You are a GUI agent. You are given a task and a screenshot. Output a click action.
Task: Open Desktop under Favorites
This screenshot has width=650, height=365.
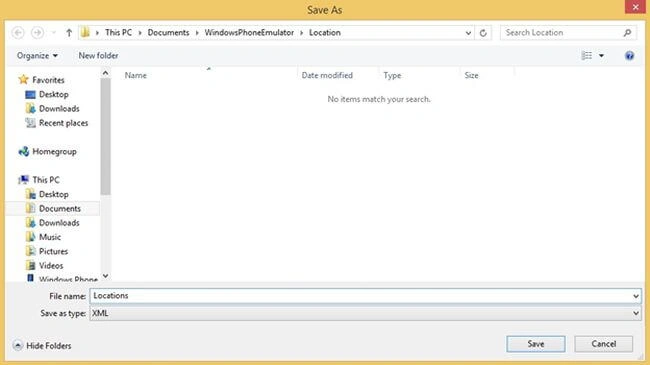pos(53,94)
